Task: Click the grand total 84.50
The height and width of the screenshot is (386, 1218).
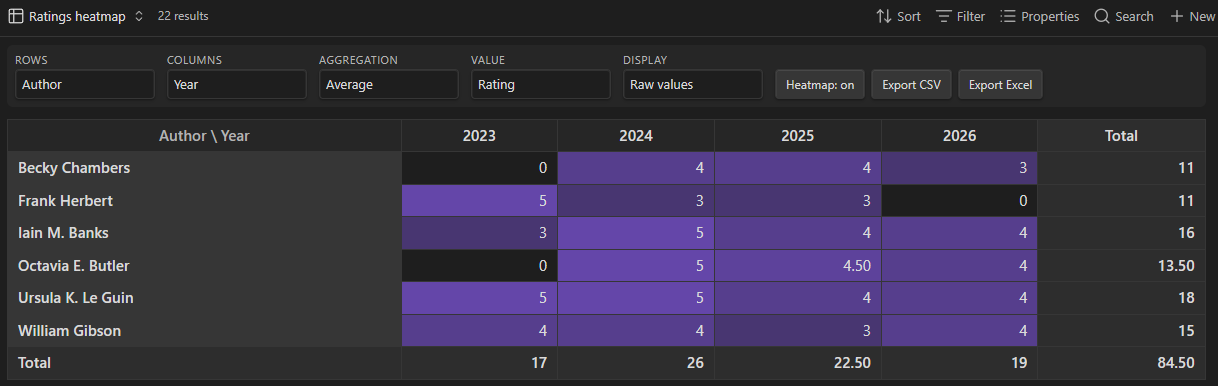Action: pos(1122,363)
